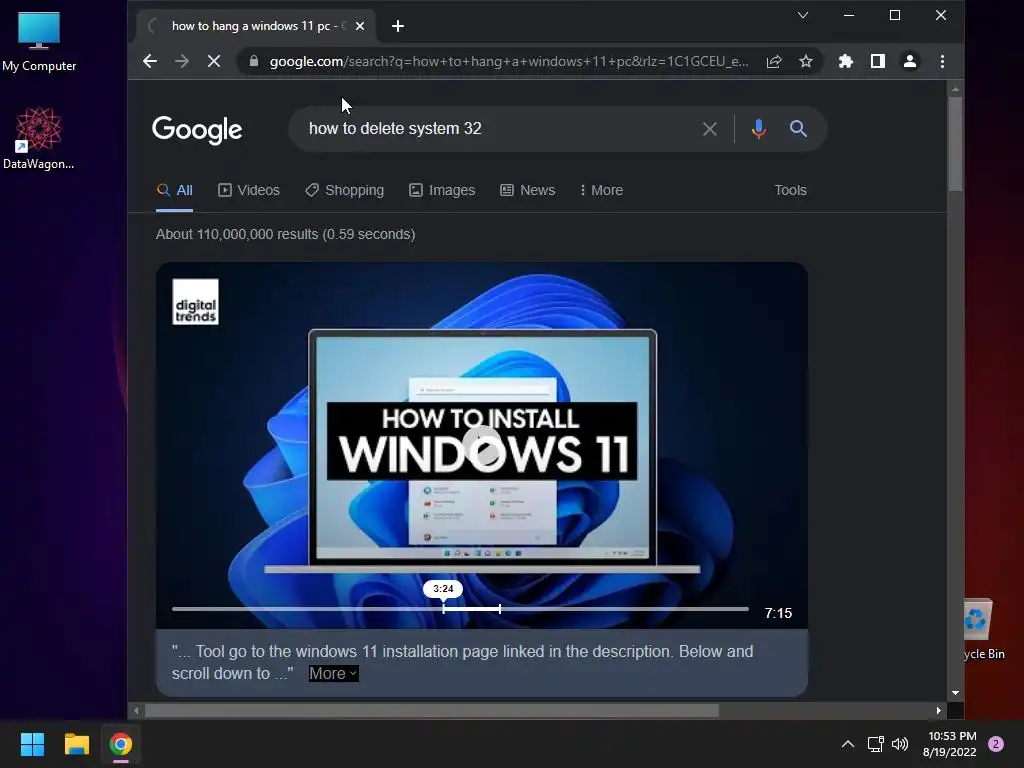This screenshot has width=1024, height=768.
Task: Click the video progress bar
Action: tap(460, 609)
